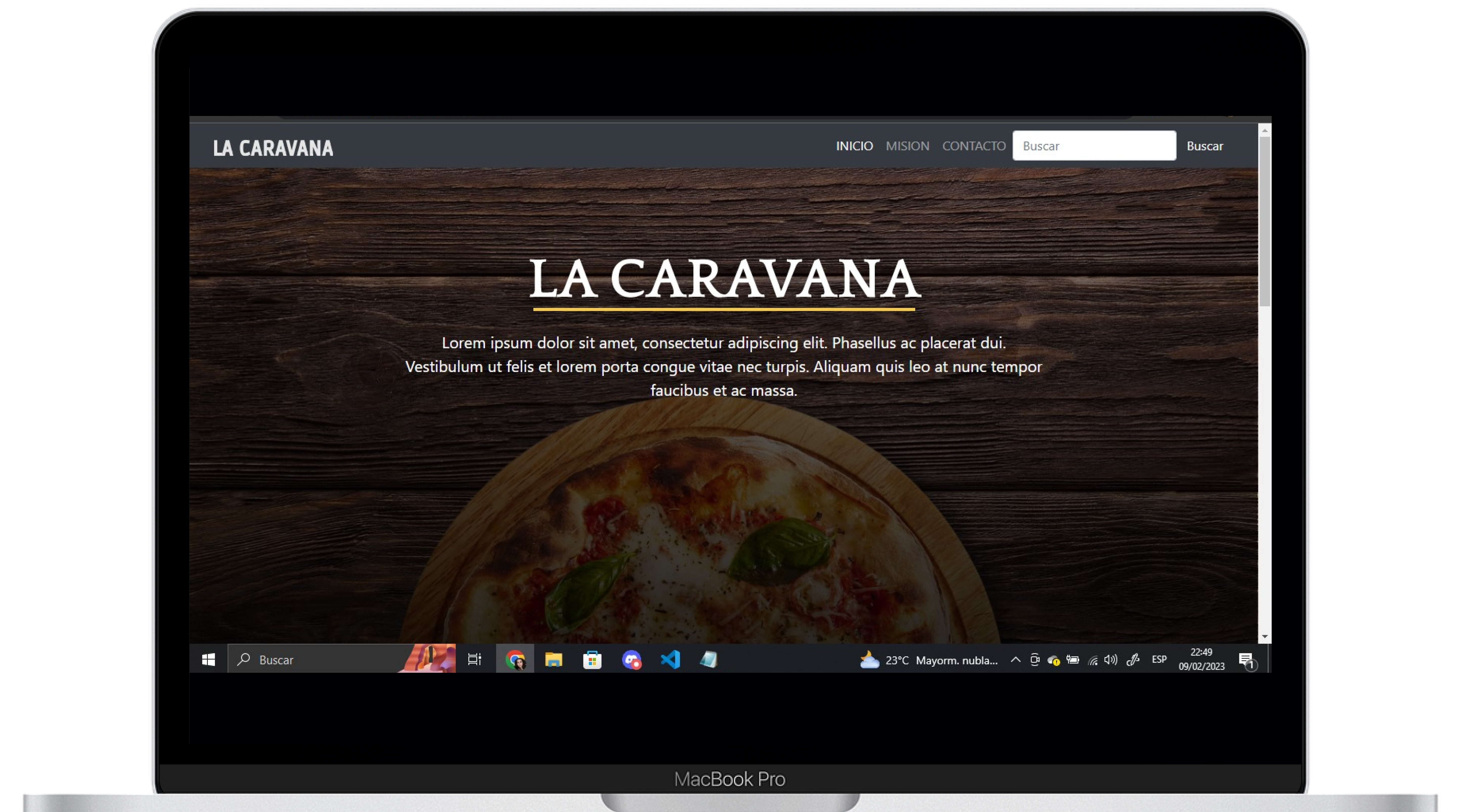Viewport: 1461px width, 812px height.
Task: Check the battery status tray icon
Action: click(x=1072, y=659)
